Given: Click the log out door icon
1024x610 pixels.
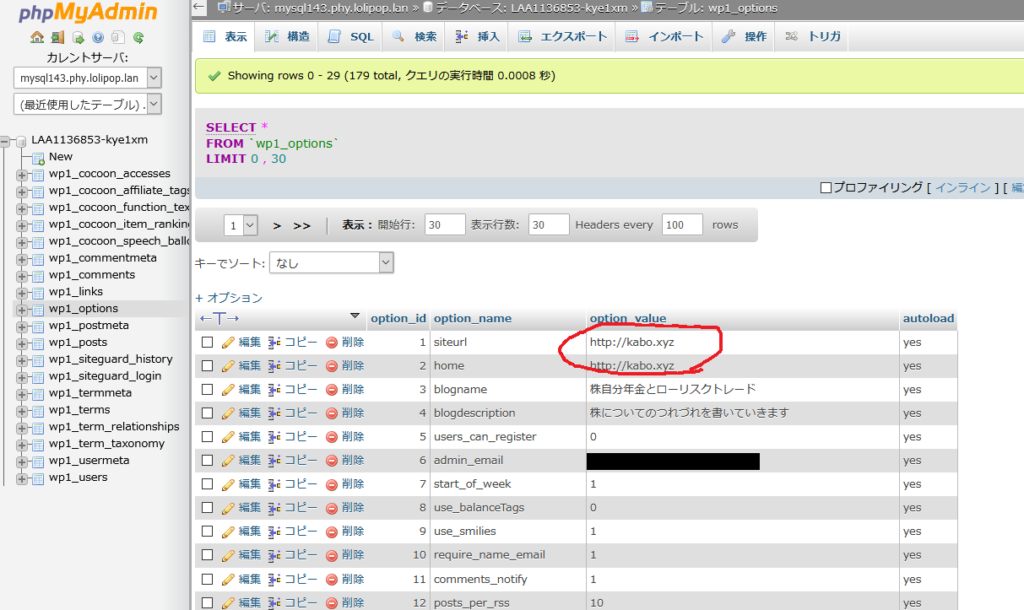Looking at the screenshot, I should 58,38.
